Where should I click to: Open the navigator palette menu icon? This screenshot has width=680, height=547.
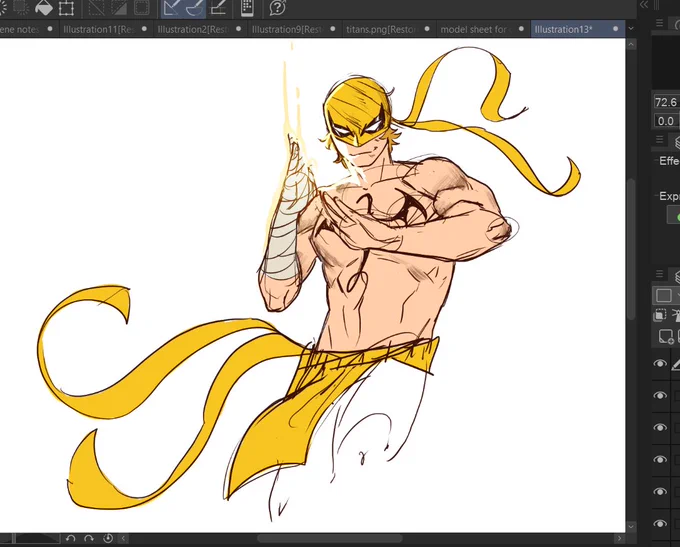(660, 23)
